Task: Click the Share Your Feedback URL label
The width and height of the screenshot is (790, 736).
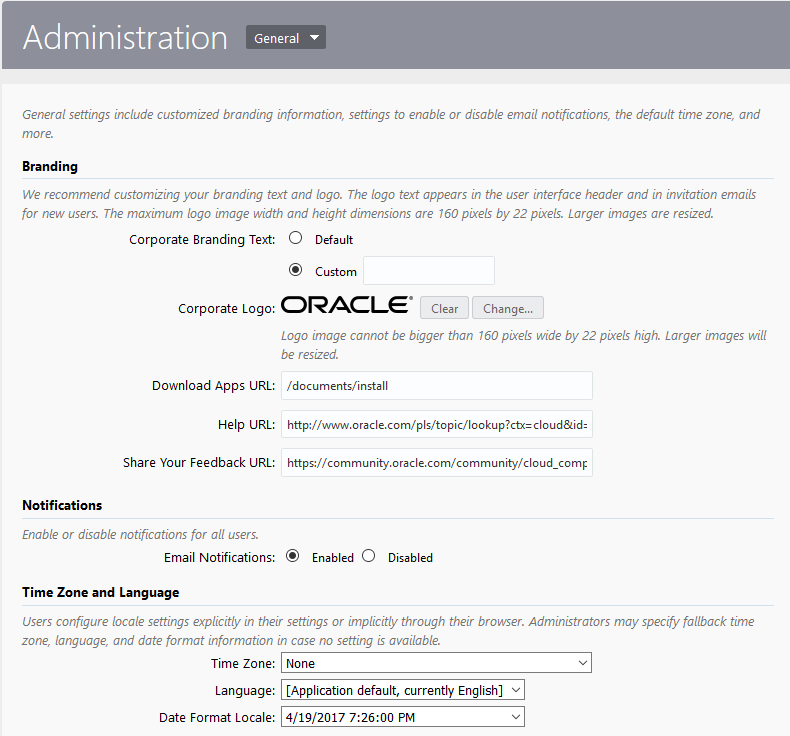Action: (199, 463)
